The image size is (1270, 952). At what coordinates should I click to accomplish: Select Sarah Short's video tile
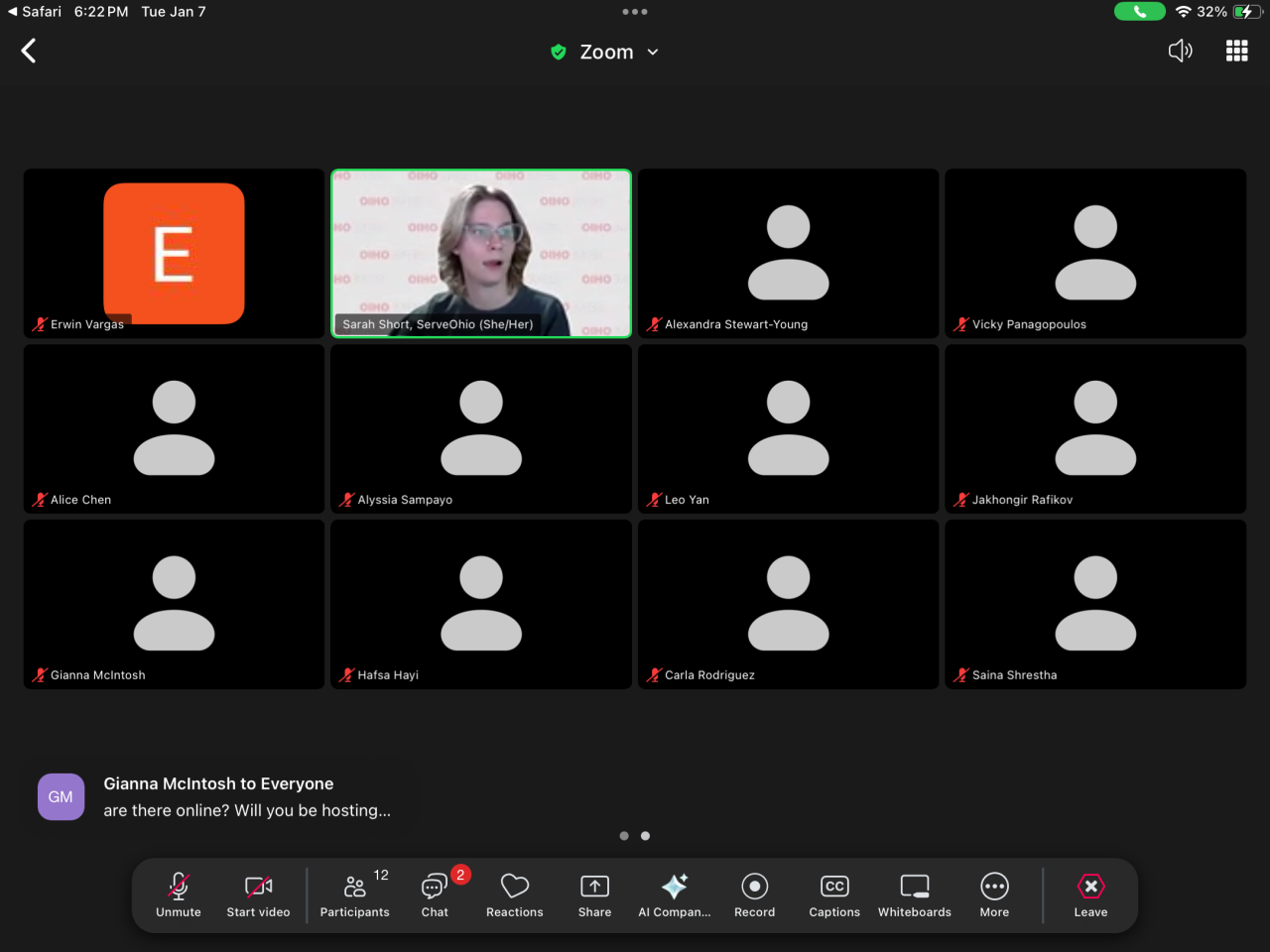click(481, 253)
